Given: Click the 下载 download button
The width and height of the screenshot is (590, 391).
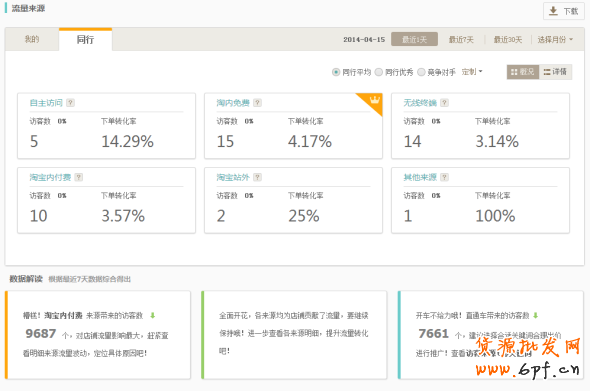Looking at the screenshot, I should (564, 11).
